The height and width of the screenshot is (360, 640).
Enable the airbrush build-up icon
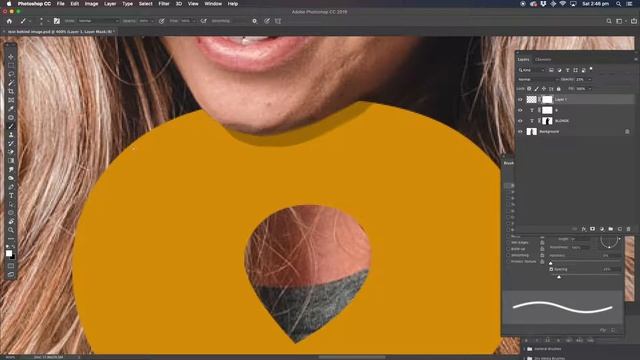pyautogui.click(x=204, y=21)
